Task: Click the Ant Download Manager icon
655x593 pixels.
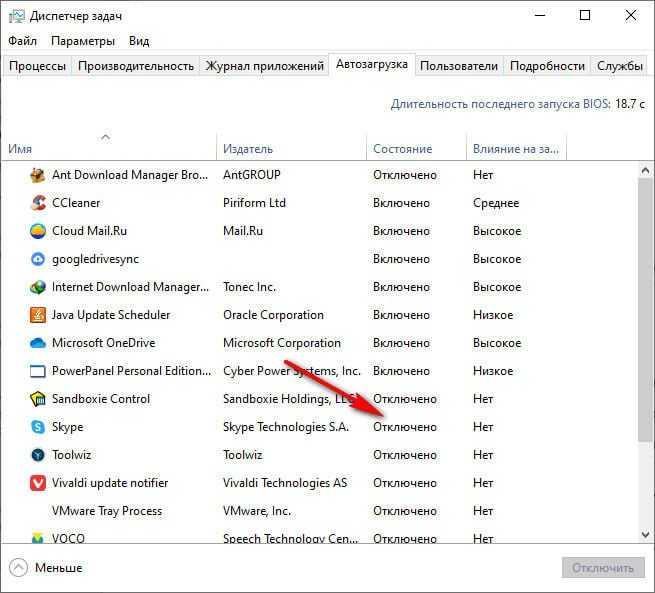Action: coord(38,175)
